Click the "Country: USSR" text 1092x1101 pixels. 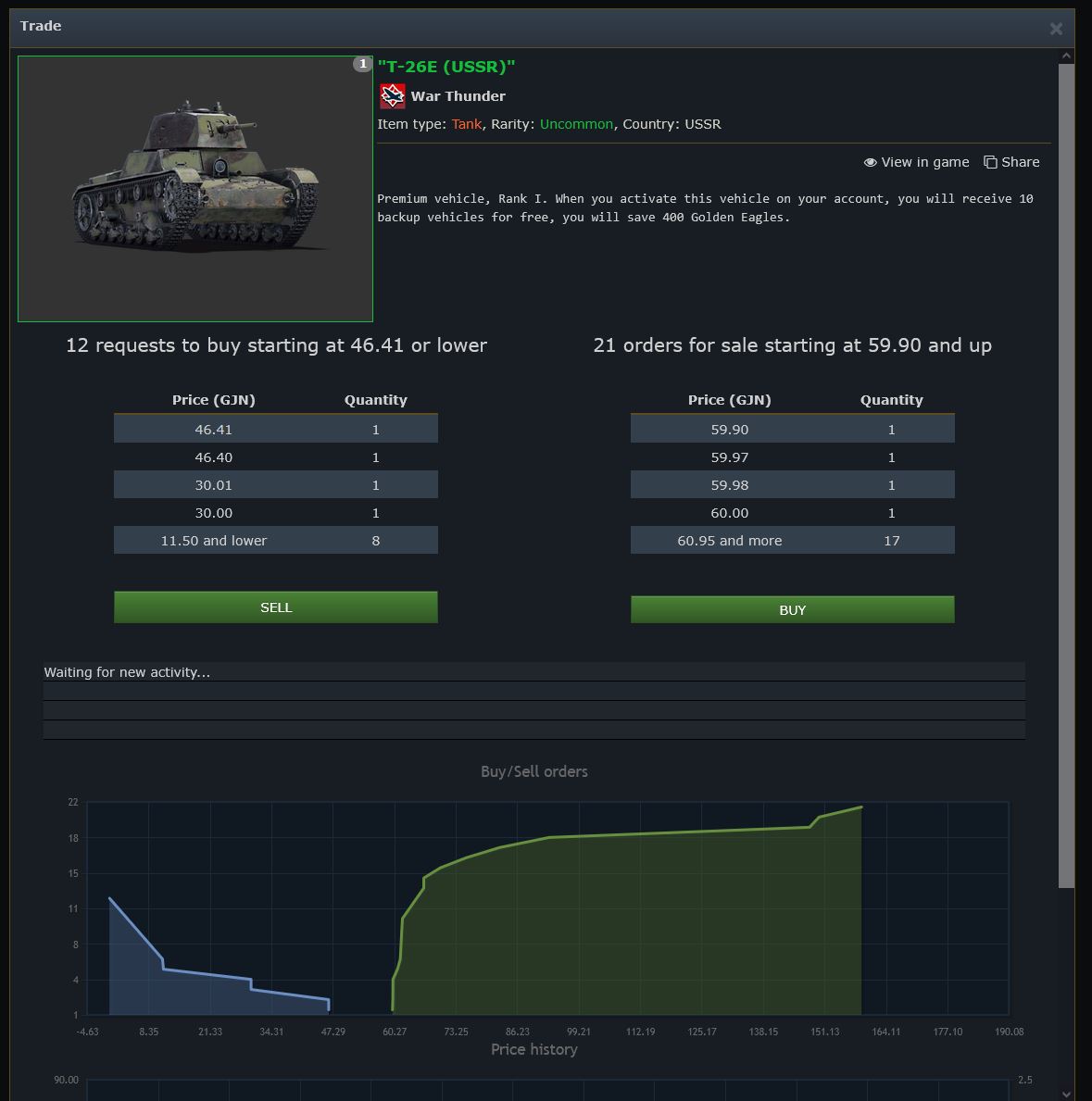pyautogui.click(x=672, y=124)
